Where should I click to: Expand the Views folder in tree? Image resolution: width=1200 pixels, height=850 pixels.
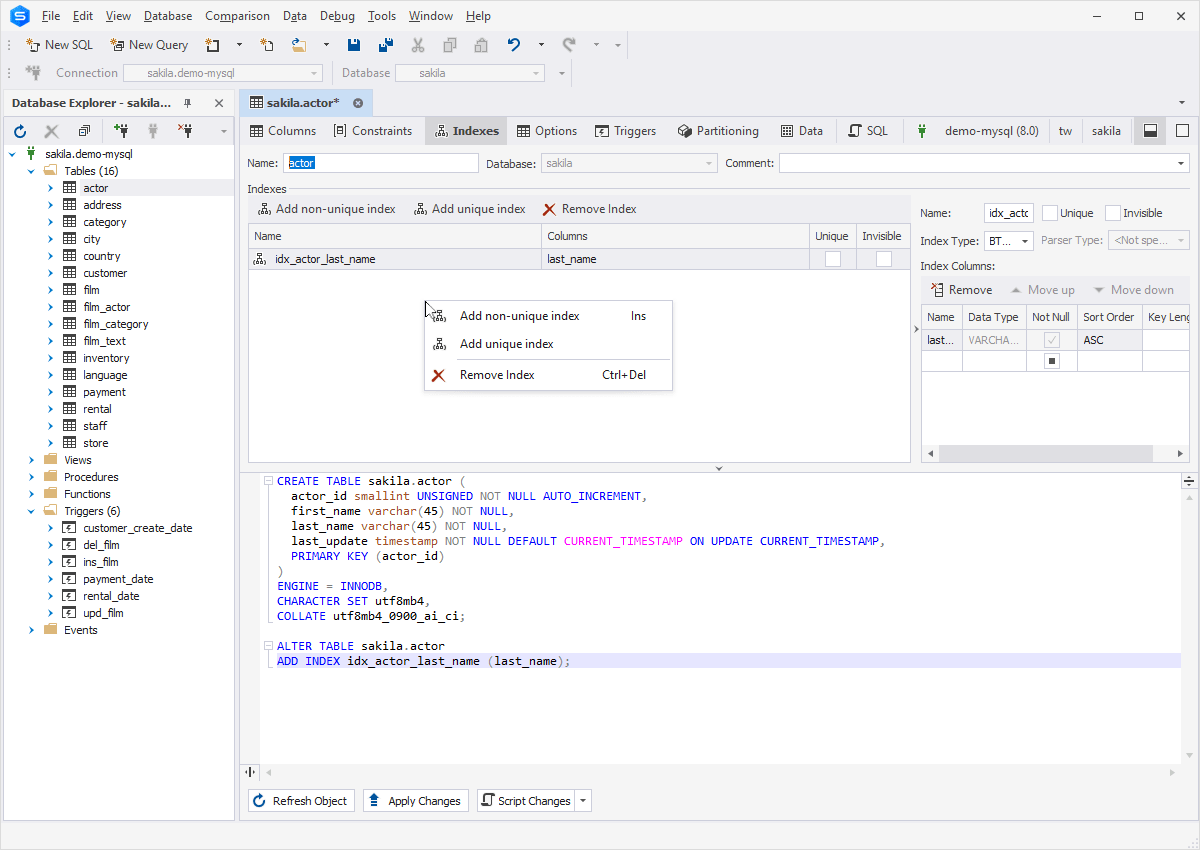tap(32, 460)
